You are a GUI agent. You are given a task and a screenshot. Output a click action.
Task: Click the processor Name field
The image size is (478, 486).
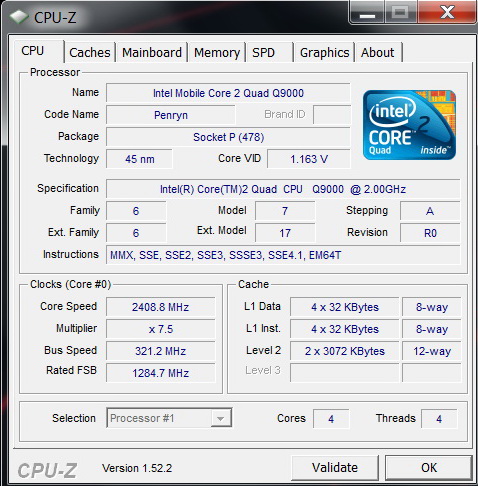pyautogui.click(x=228, y=93)
